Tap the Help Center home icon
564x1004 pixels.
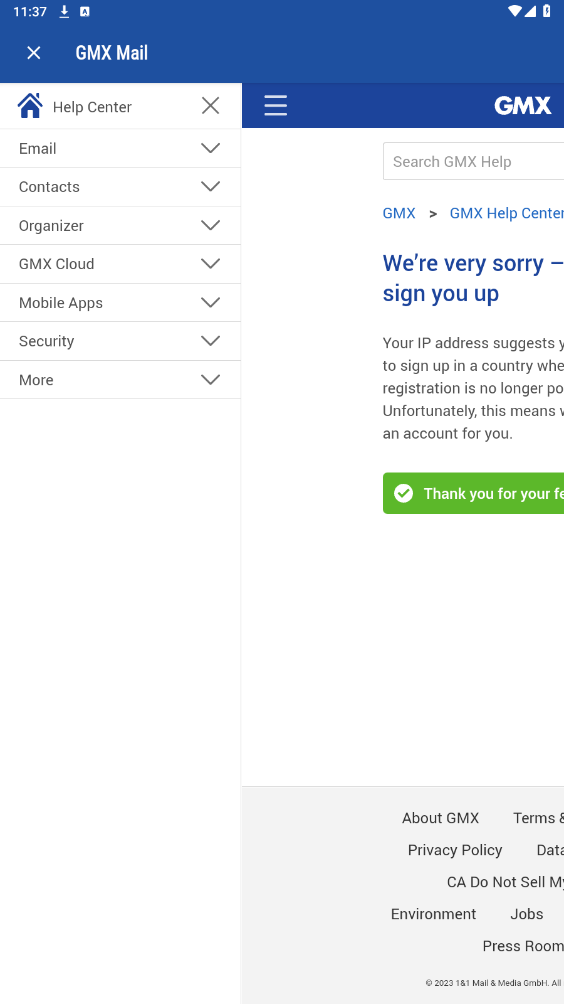tap(30, 106)
